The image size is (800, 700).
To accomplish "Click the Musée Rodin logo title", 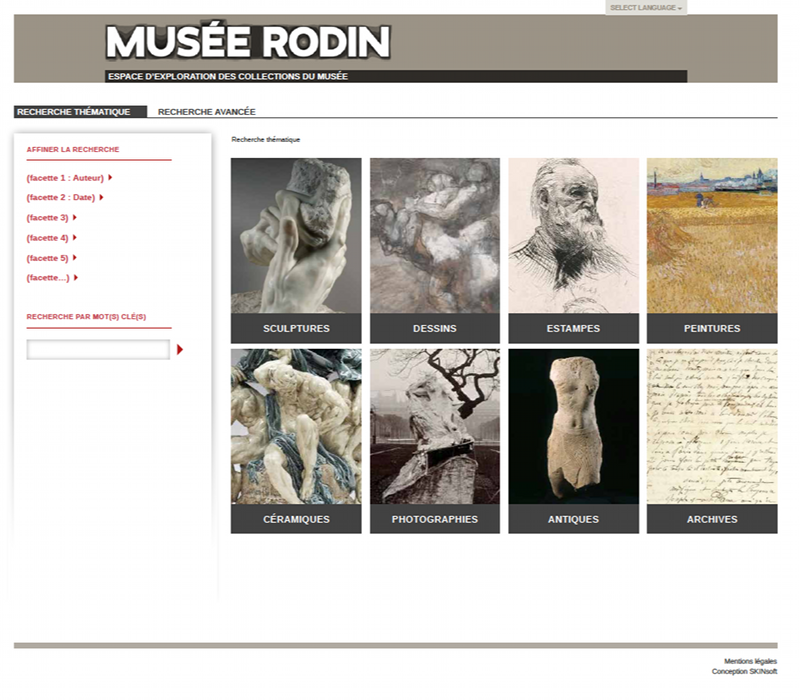I will 248,42.
